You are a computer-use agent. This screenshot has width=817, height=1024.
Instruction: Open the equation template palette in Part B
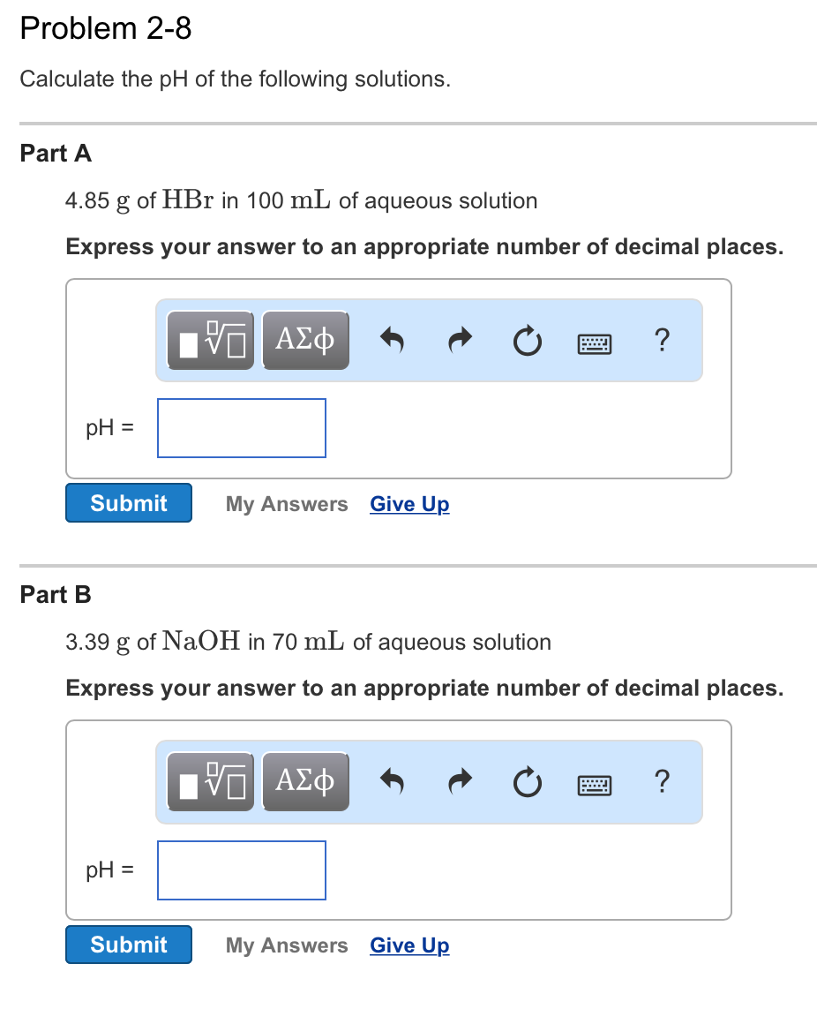point(209,782)
